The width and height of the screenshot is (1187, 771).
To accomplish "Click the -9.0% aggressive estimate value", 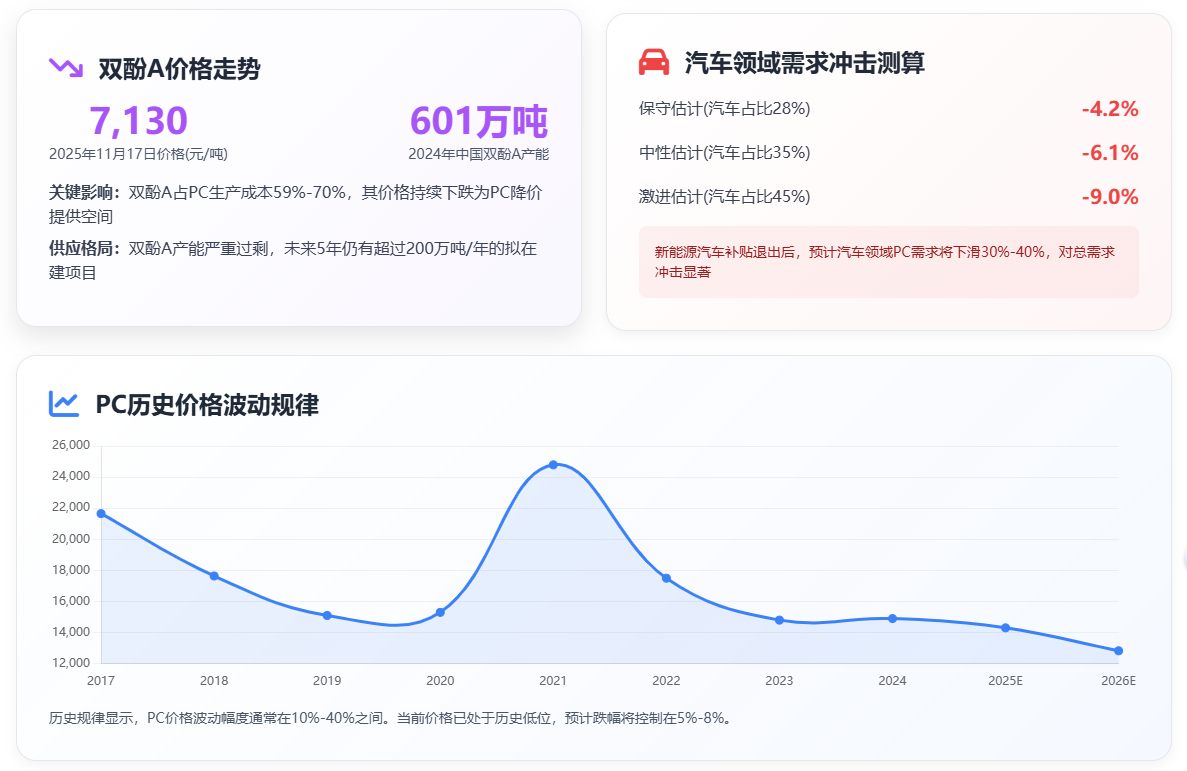I will point(1109,197).
